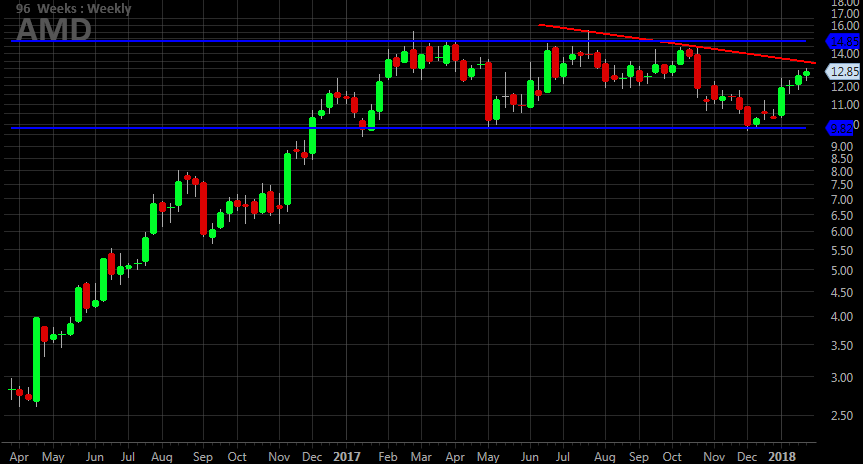Click the 11.00 price axis label
The width and height of the screenshot is (863, 464).
[x=845, y=105]
